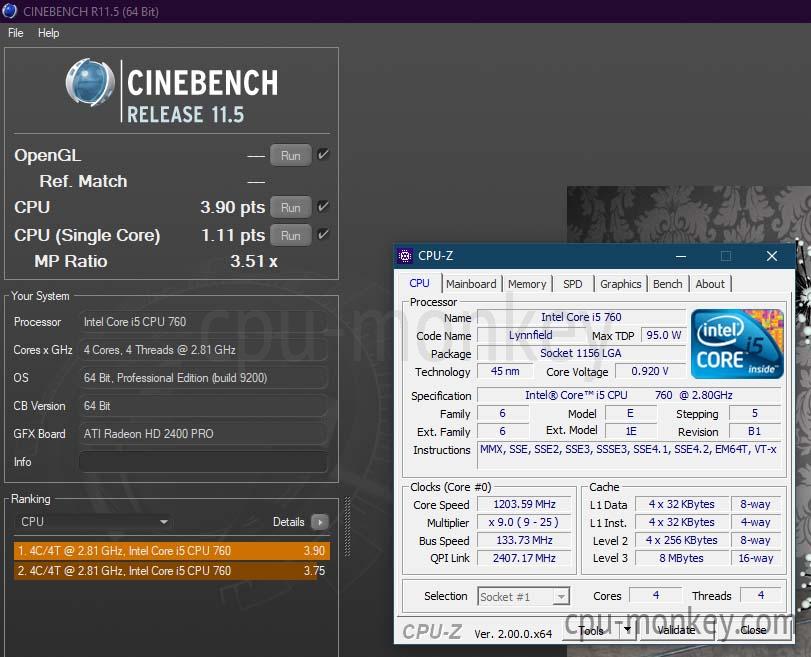The image size is (811, 657).
Task: Click the OS field in Your System
Action: click(203, 378)
